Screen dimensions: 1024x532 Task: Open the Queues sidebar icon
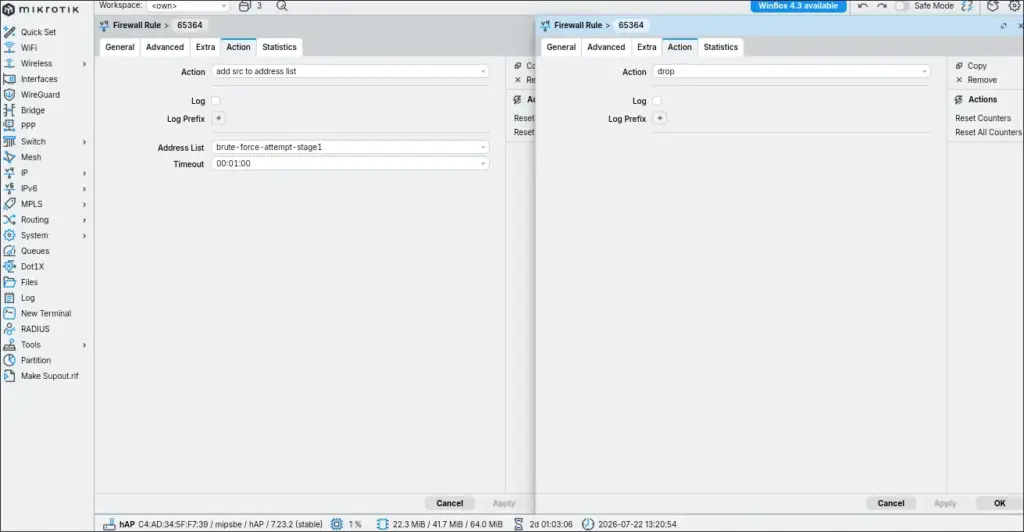point(10,251)
